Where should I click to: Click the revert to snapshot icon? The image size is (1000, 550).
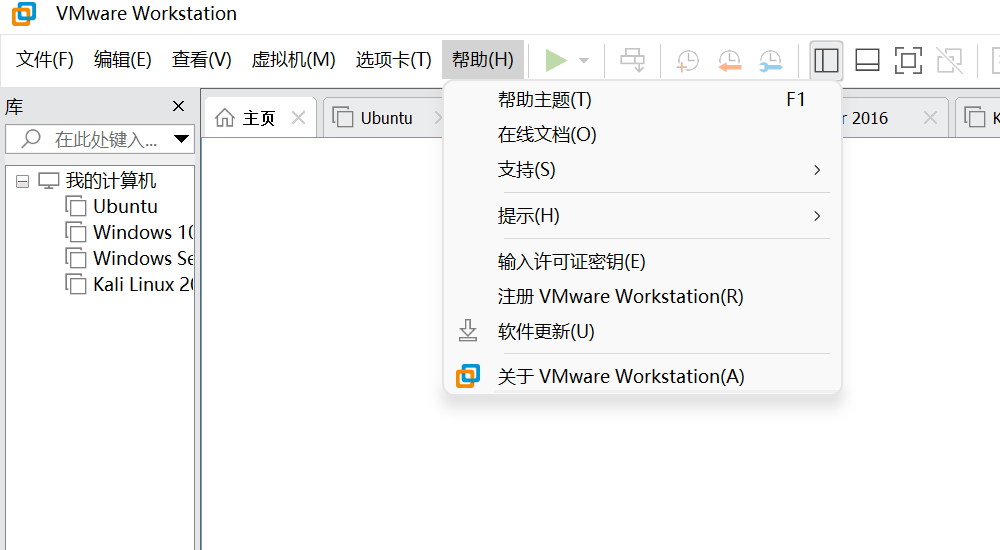(729, 61)
